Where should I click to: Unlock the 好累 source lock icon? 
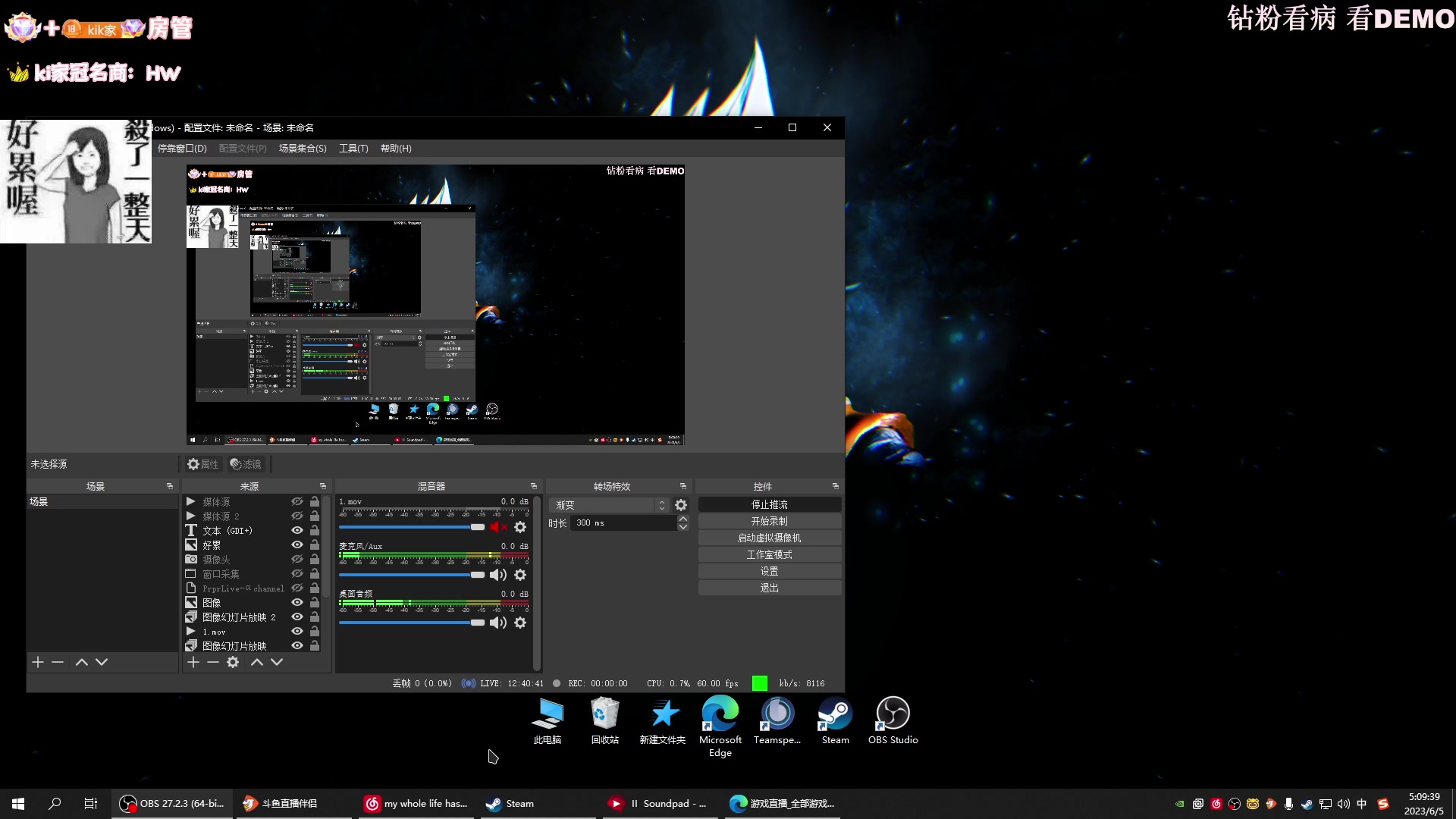[x=315, y=545]
